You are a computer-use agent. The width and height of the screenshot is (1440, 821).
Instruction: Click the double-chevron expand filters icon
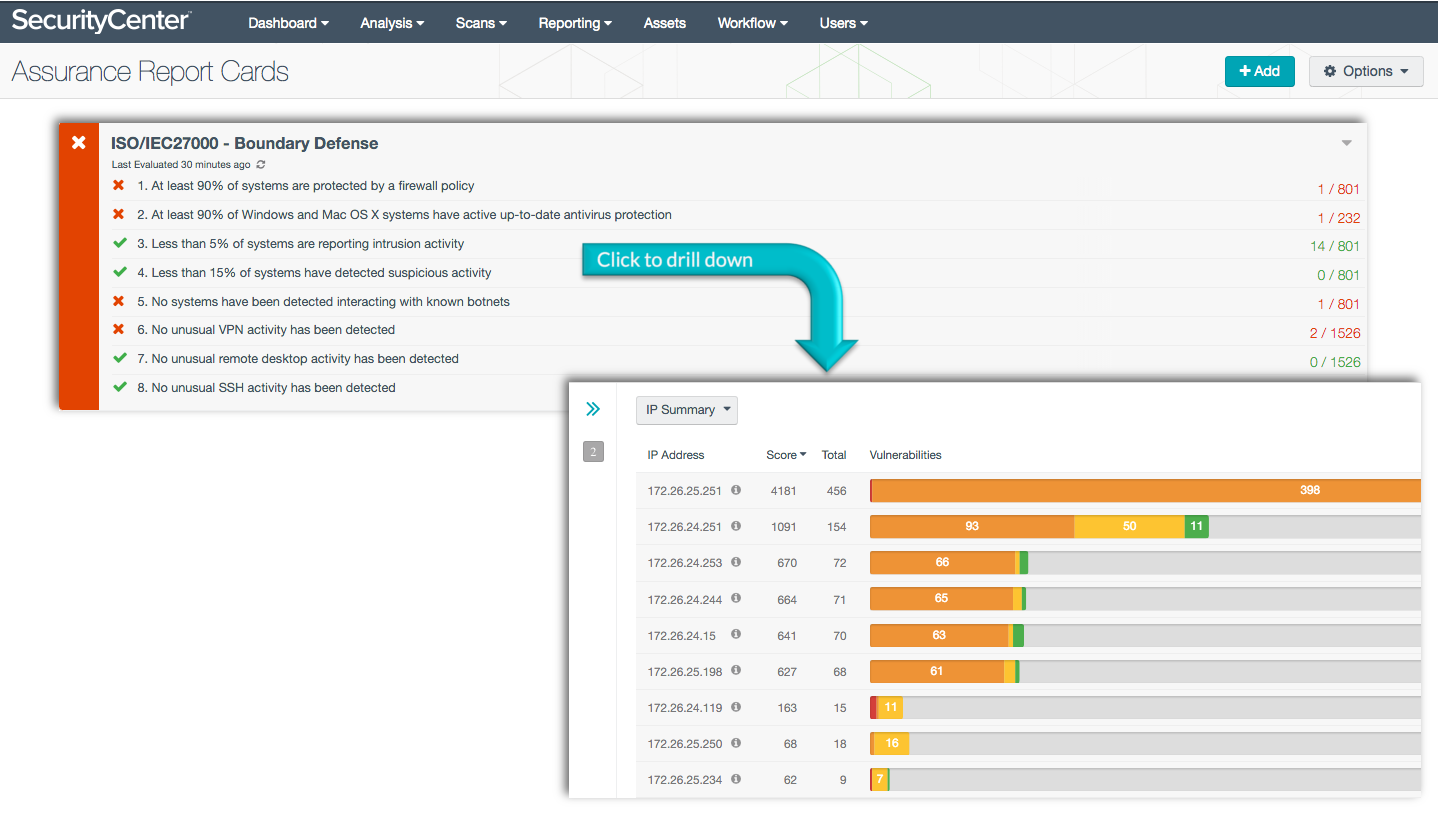[593, 409]
